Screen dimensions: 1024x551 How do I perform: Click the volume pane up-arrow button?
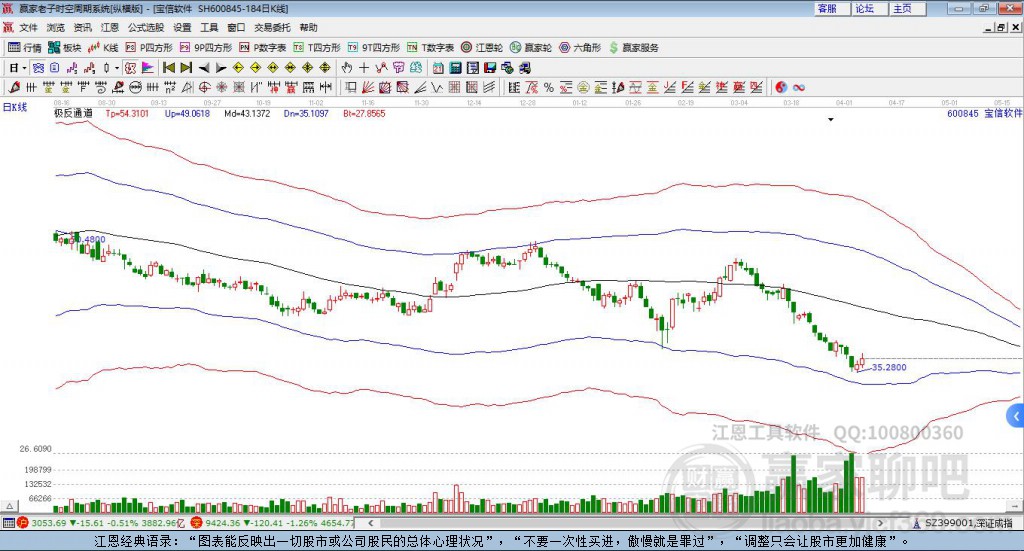[9, 506]
